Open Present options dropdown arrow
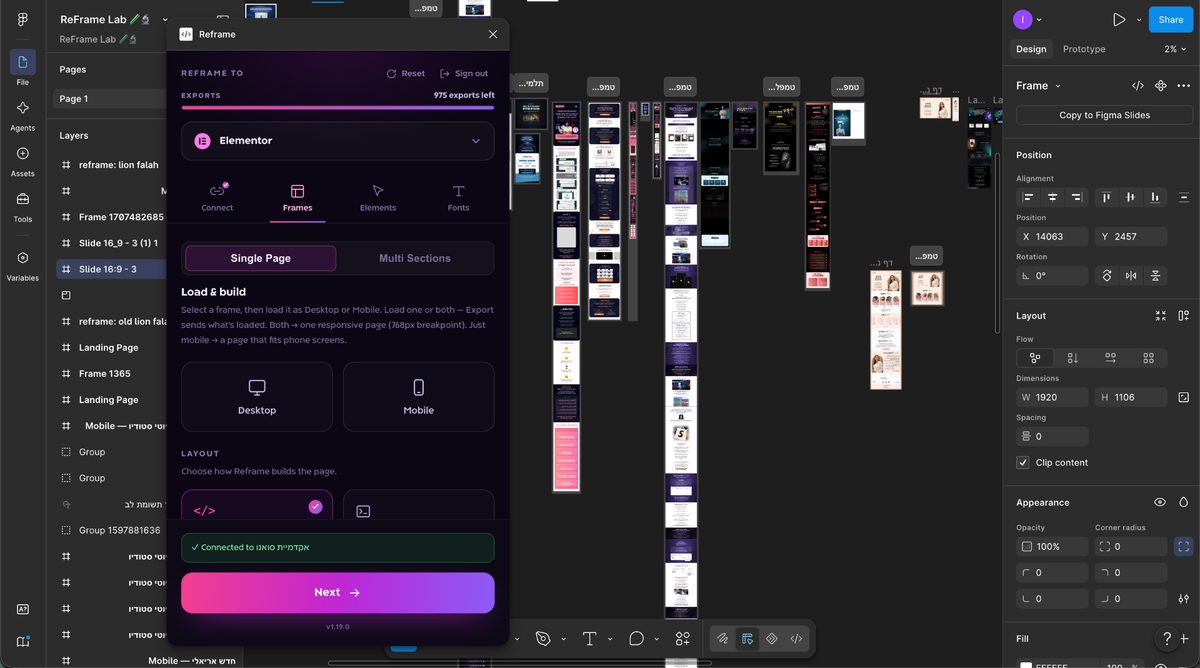Screen dimensions: 1200x668 pyautogui.click(x=1139, y=20)
